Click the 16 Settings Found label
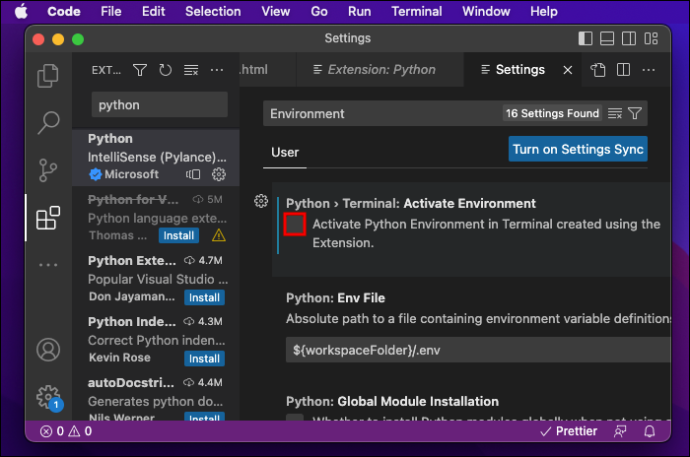690x457 pixels. click(x=552, y=113)
